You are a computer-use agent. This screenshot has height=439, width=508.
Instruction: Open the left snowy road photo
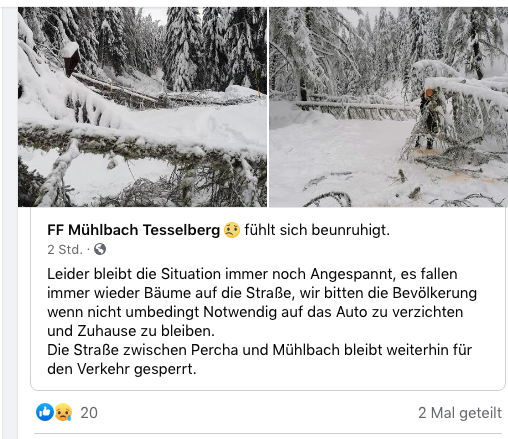click(142, 107)
